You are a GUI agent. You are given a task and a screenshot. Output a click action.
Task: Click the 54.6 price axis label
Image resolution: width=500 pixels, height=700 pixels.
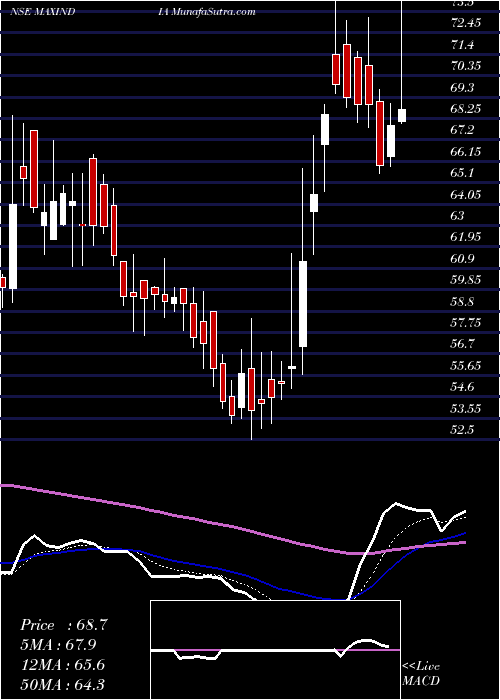pos(463,387)
